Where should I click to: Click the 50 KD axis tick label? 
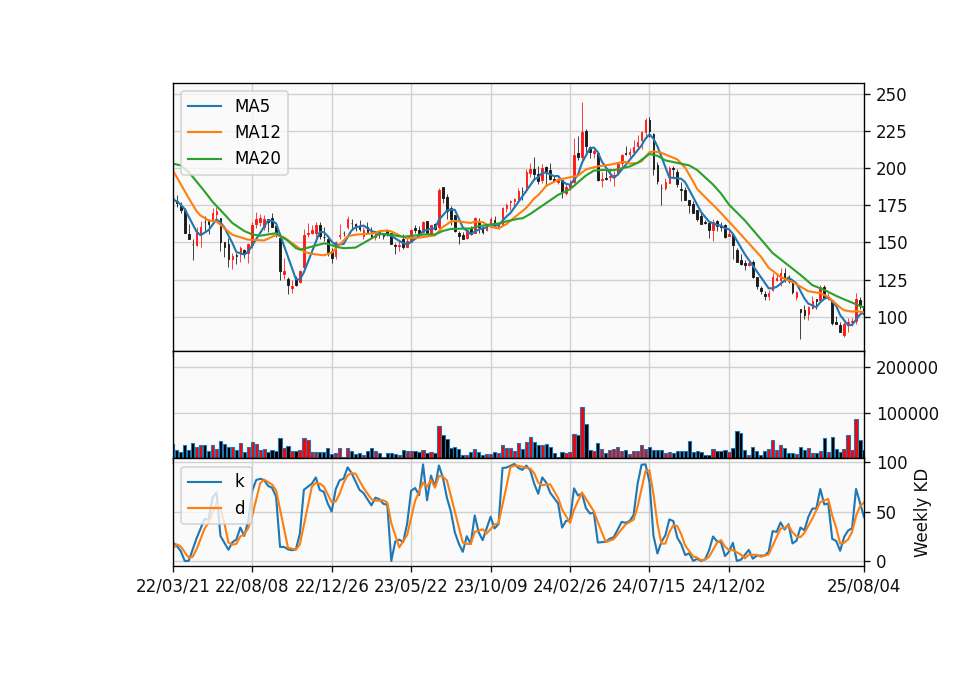click(886, 513)
